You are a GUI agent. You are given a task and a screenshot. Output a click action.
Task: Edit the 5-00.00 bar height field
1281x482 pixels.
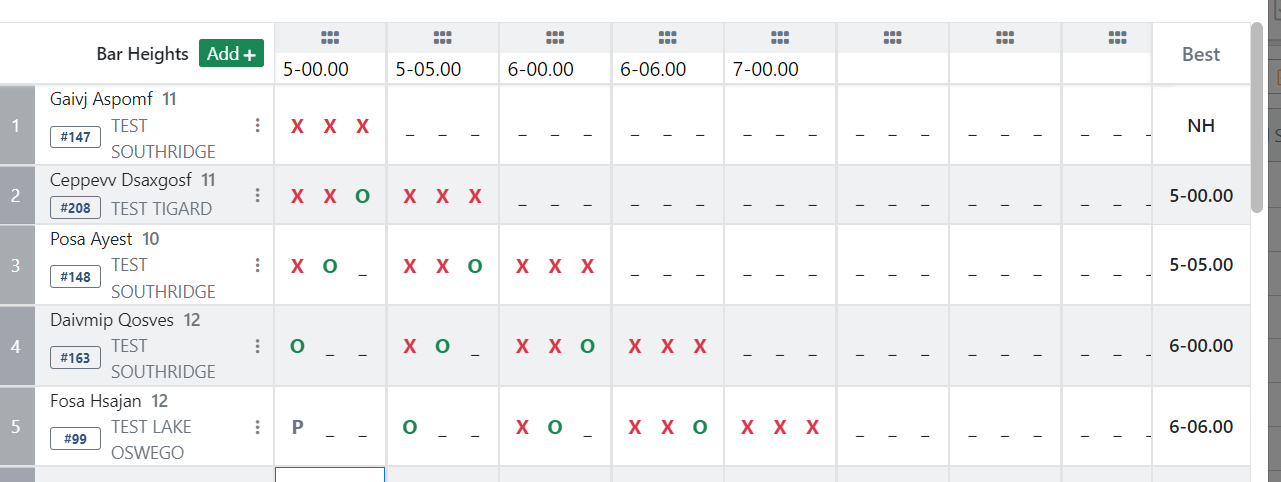pyautogui.click(x=330, y=70)
